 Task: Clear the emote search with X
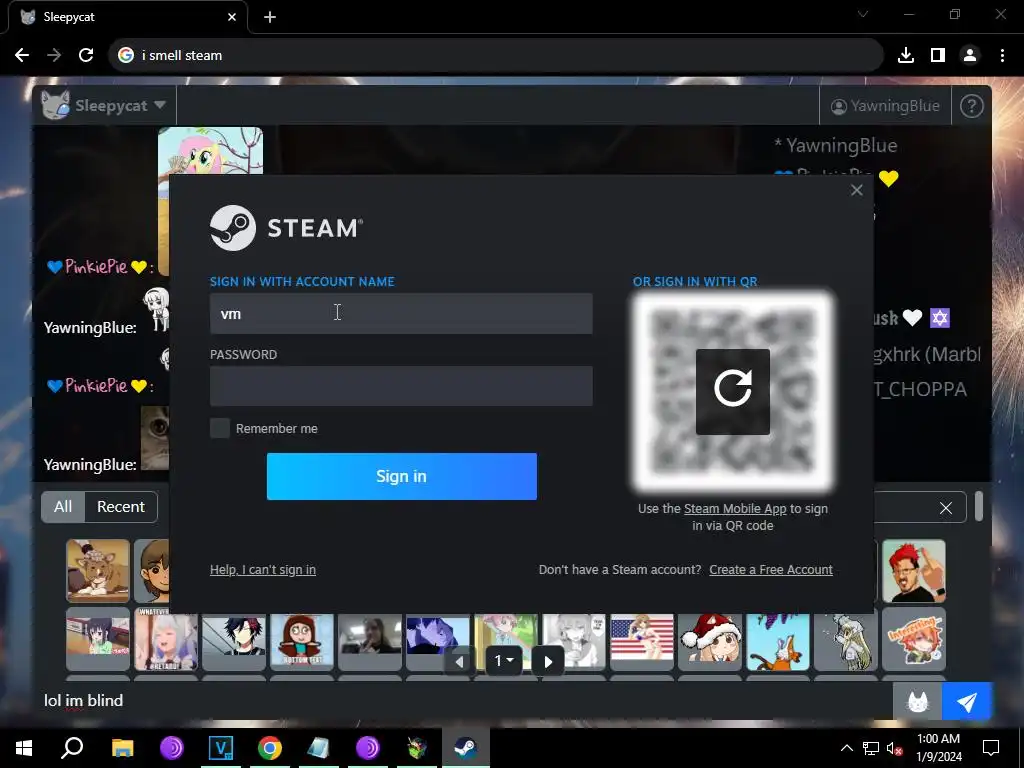pyautogui.click(x=945, y=508)
